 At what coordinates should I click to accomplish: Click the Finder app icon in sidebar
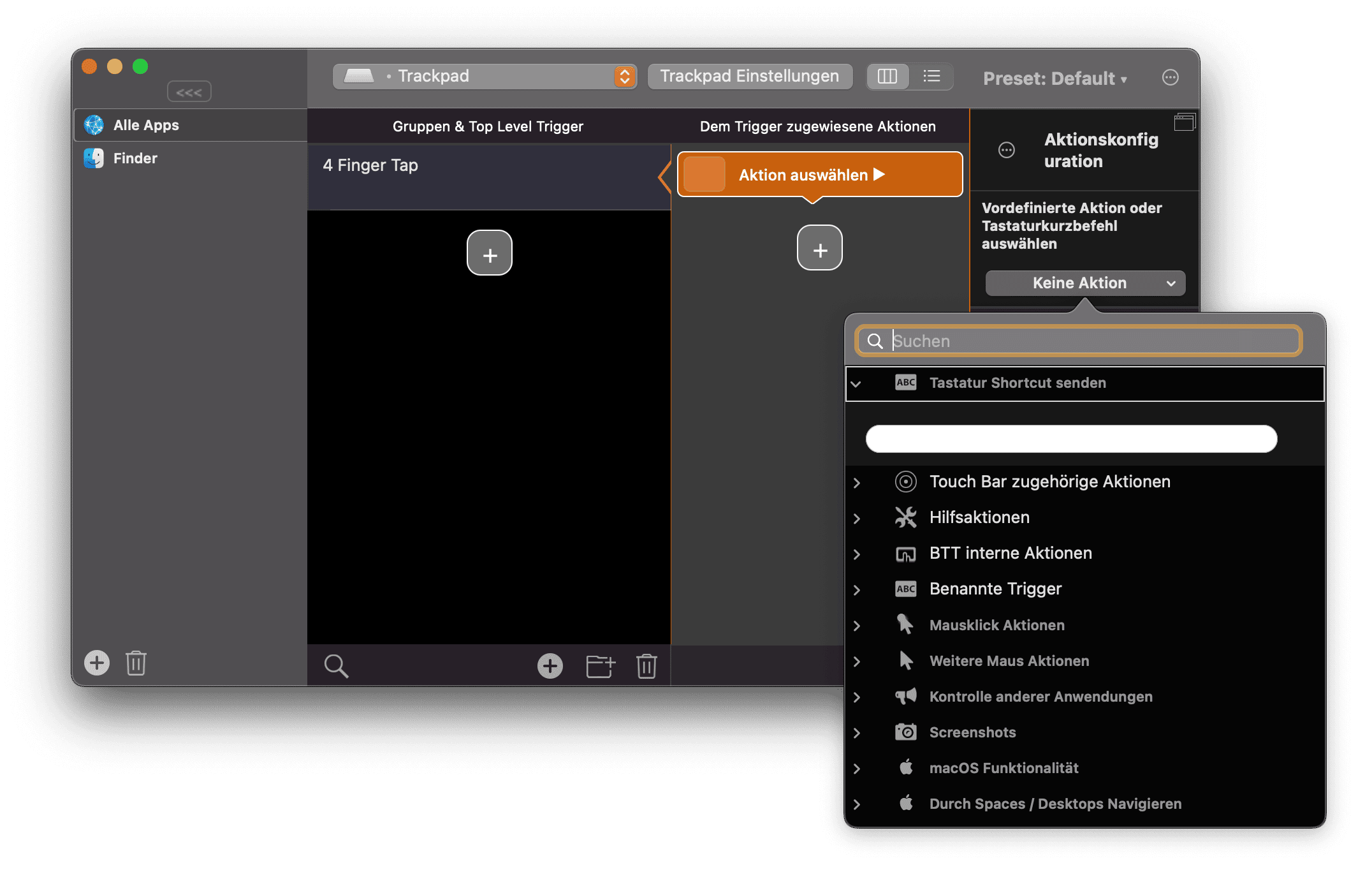point(94,158)
